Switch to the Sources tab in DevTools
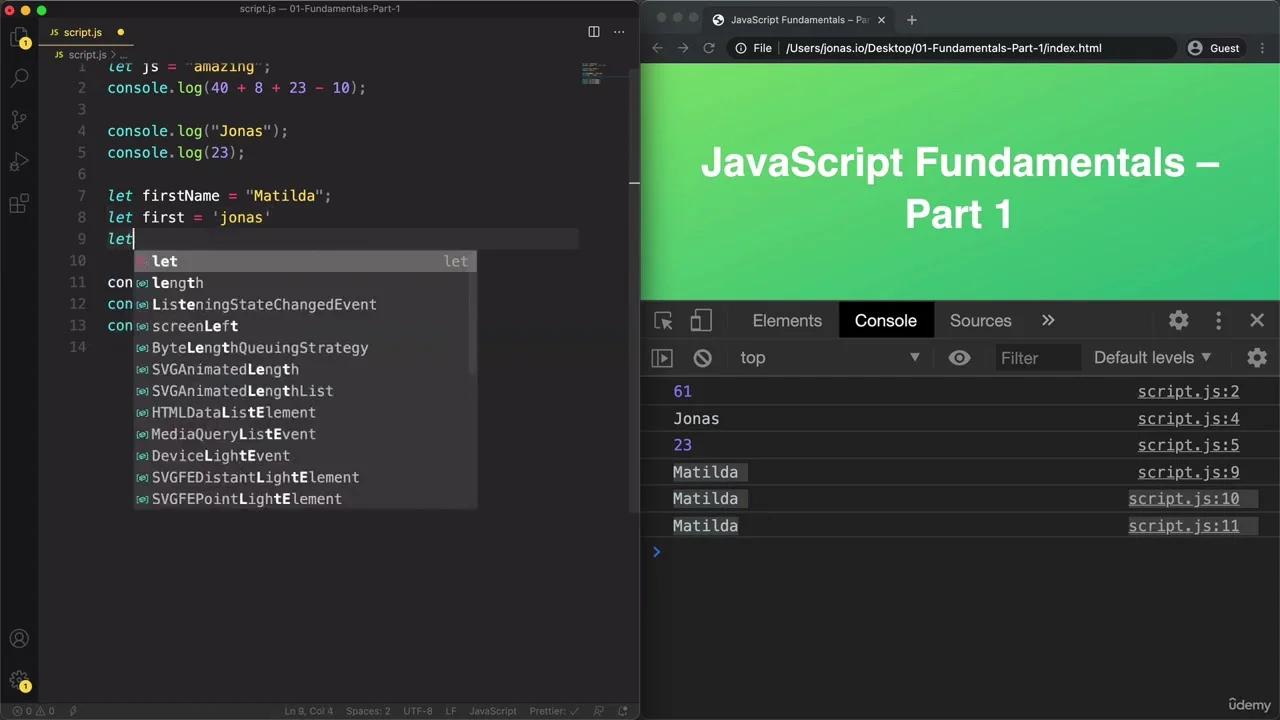 [980, 321]
